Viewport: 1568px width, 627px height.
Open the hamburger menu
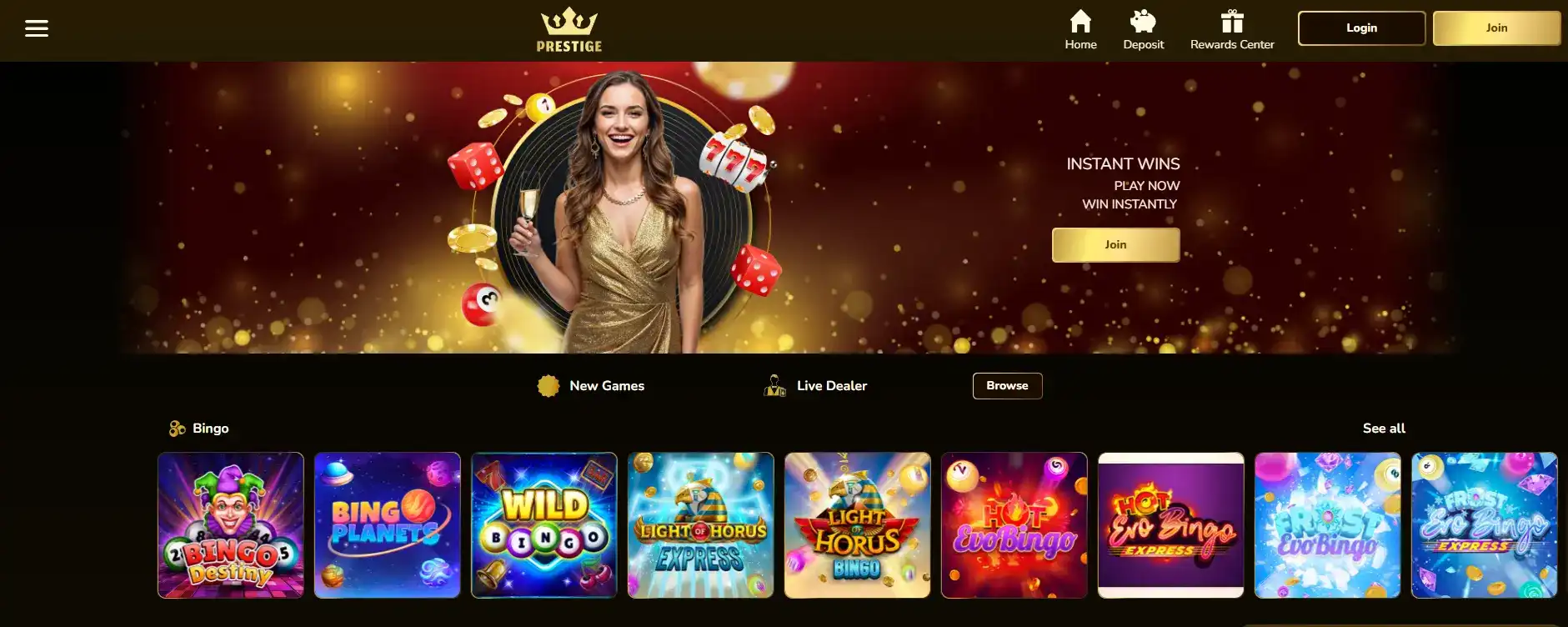tap(37, 28)
